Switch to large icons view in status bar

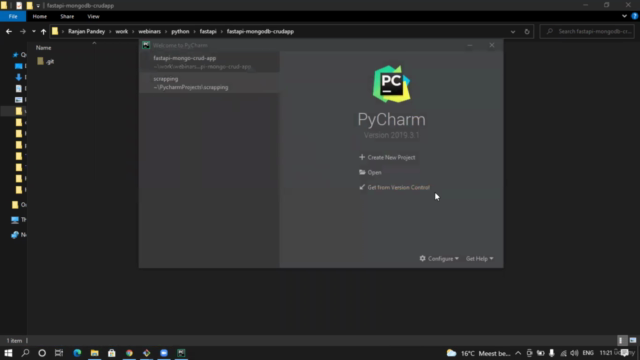point(633,340)
